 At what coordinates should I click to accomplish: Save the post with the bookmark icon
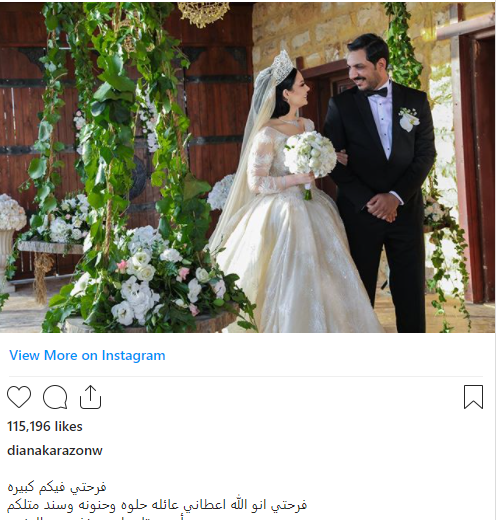(x=473, y=397)
